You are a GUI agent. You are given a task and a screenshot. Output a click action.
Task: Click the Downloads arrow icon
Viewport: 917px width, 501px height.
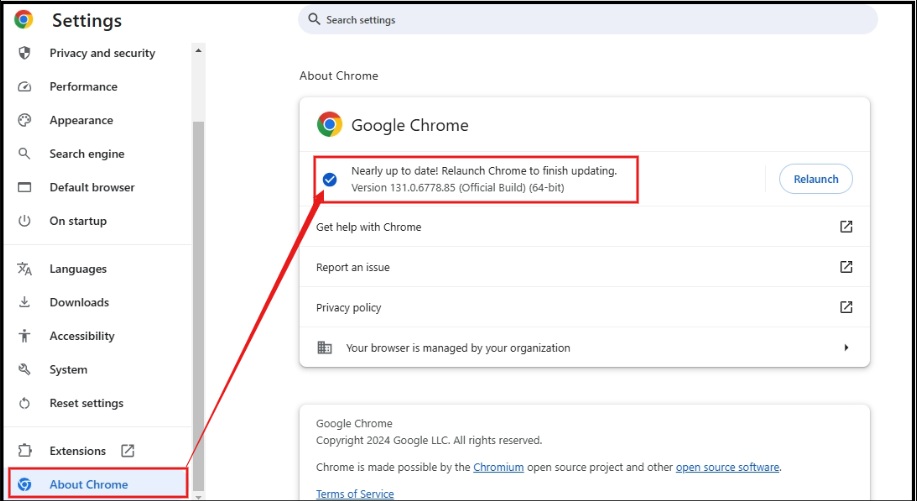(x=26, y=302)
